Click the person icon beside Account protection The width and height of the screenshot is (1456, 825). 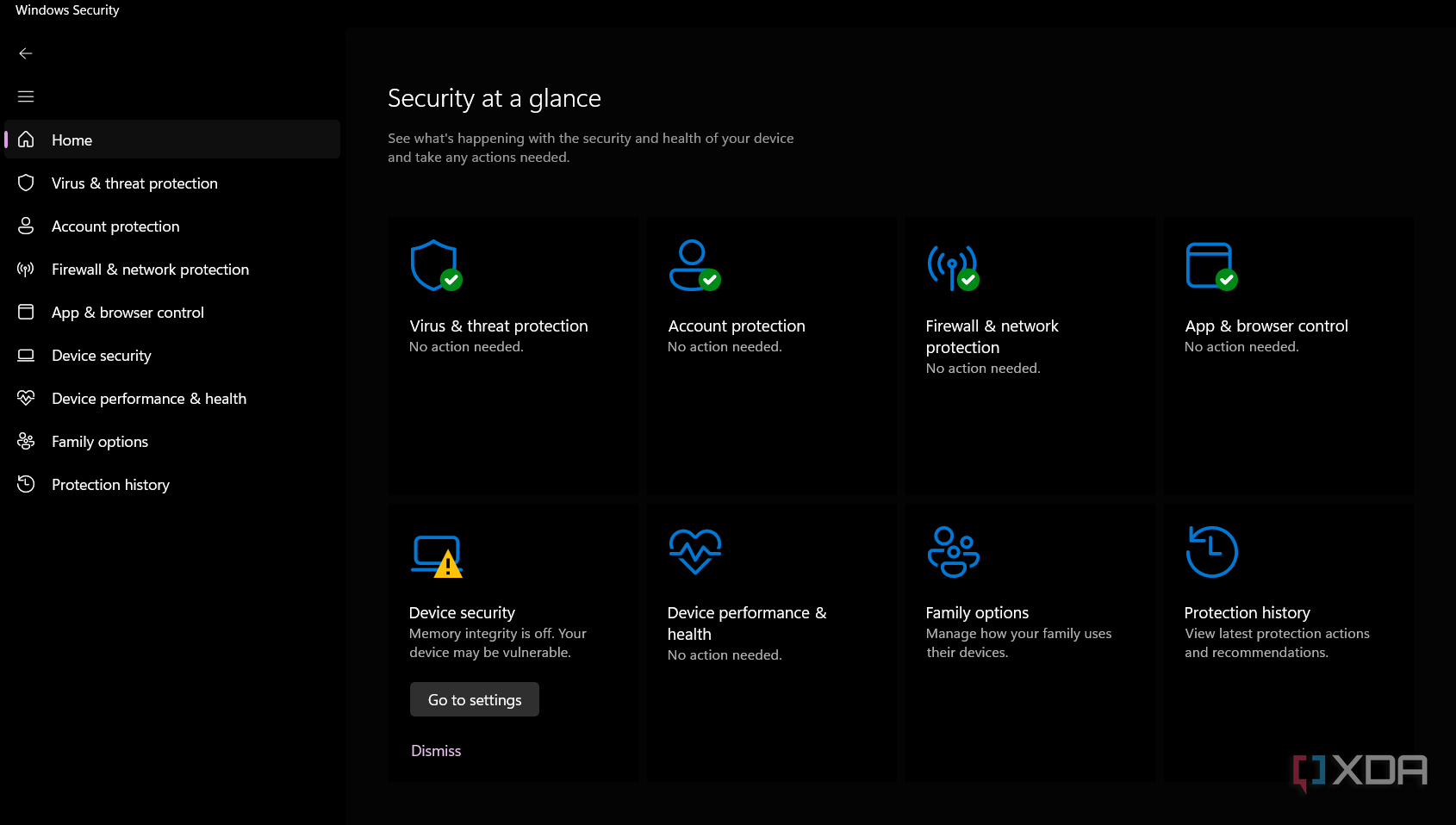(26, 226)
